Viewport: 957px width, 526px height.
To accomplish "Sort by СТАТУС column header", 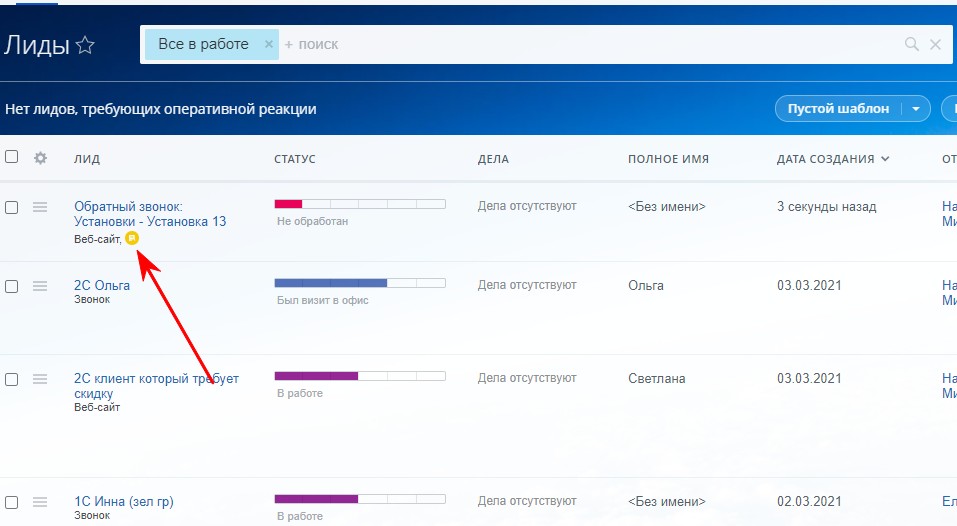I will [x=295, y=159].
